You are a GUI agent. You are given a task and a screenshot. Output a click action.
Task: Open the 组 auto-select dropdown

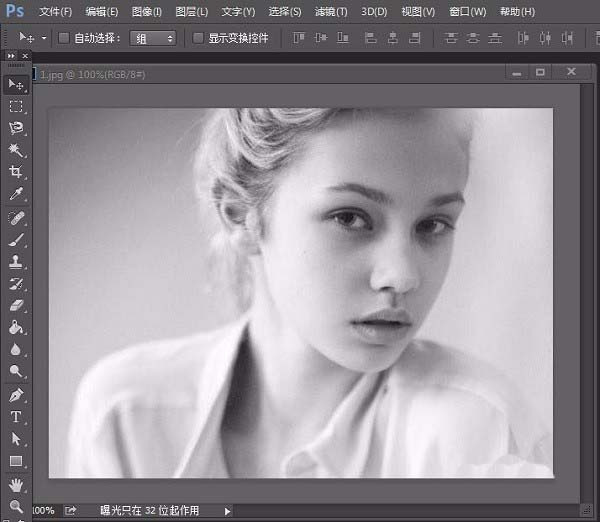click(x=153, y=38)
